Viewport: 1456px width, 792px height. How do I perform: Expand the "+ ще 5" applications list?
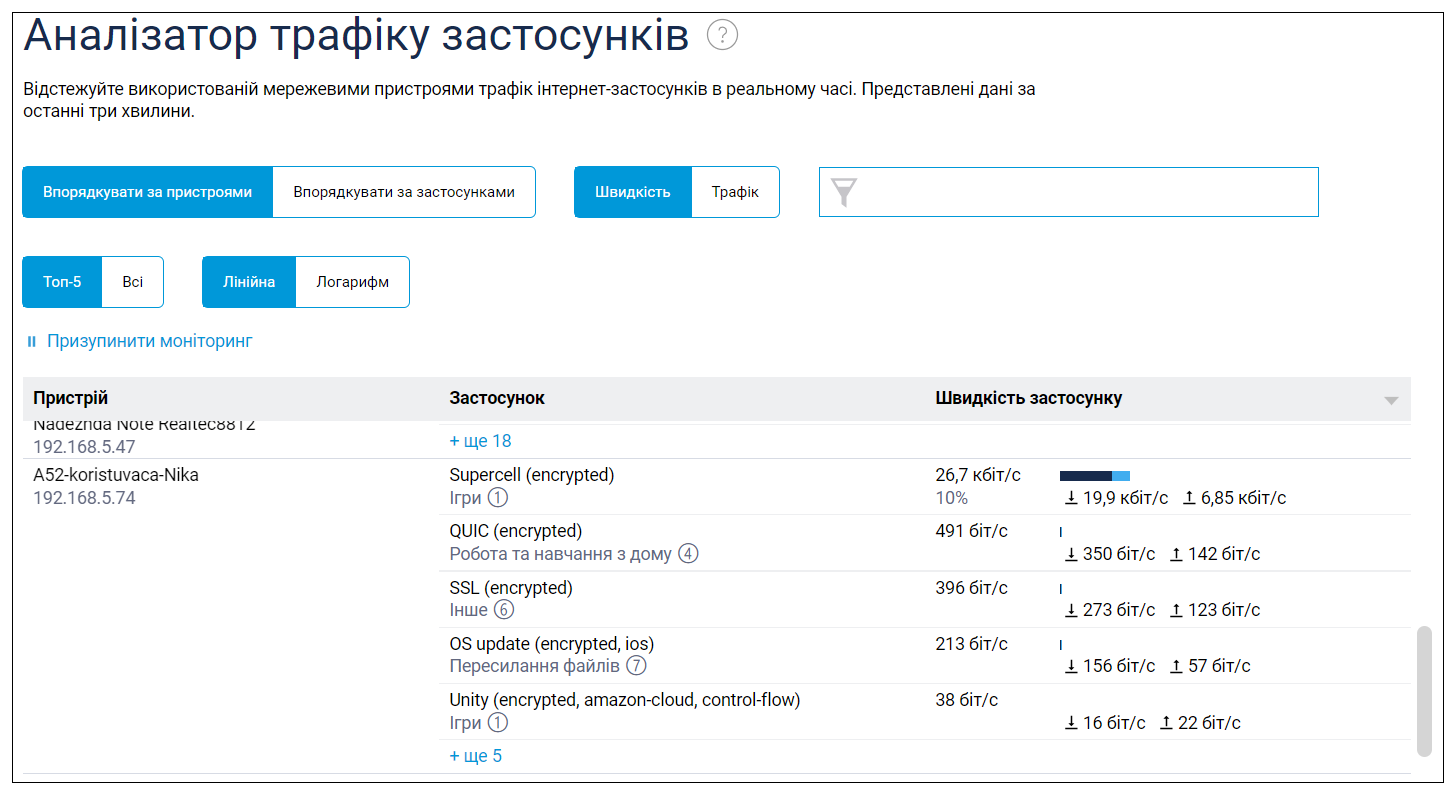pos(476,756)
